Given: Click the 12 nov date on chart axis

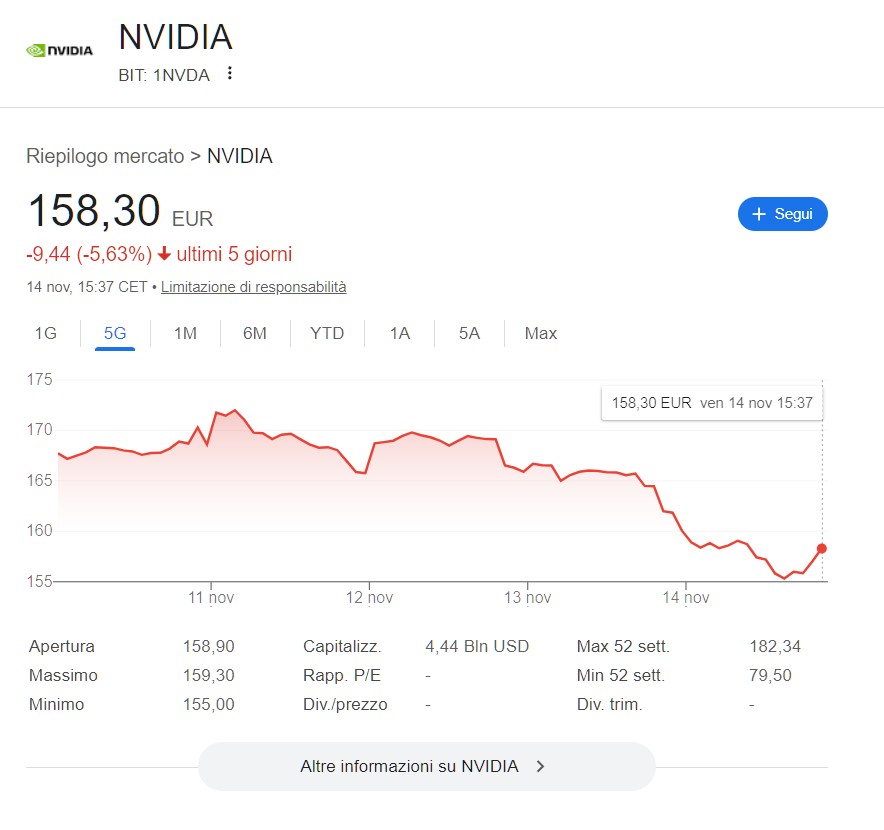Looking at the screenshot, I should pos(369,598).
